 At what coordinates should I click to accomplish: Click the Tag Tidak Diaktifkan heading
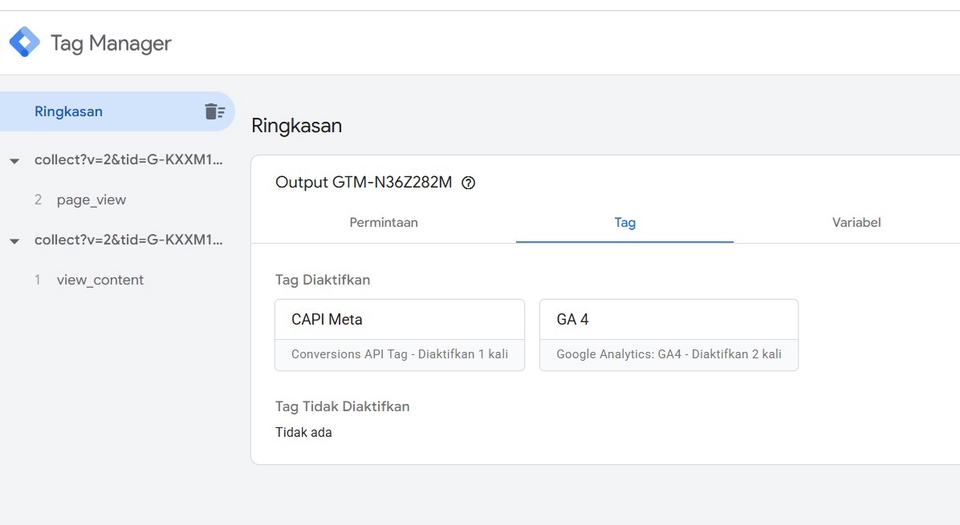pos(342,406)
